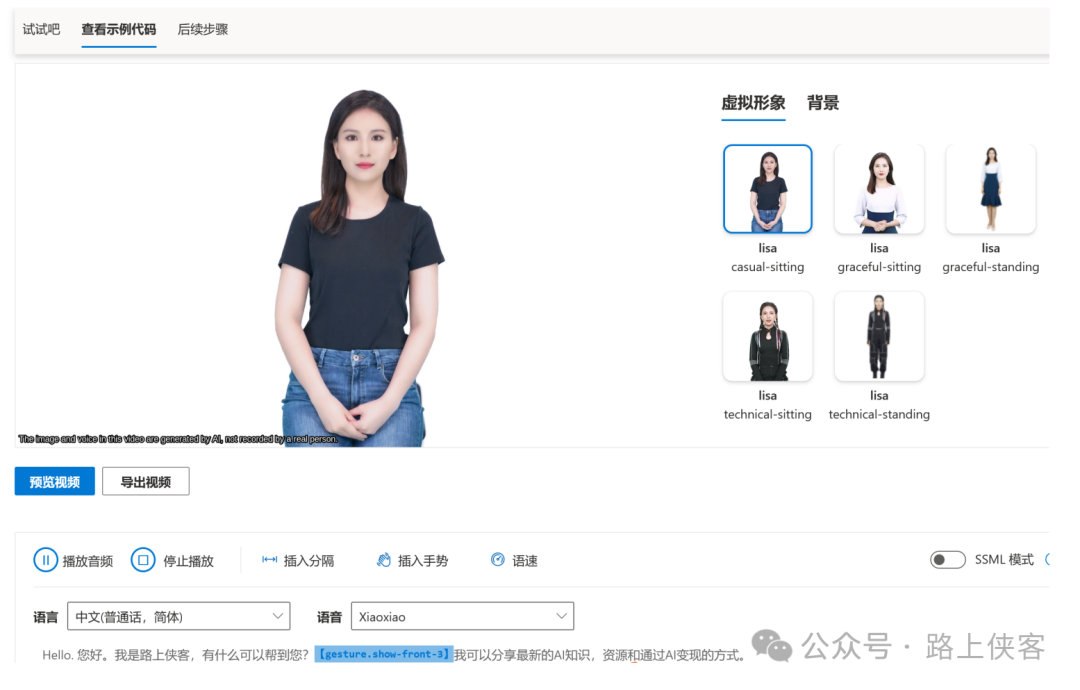Click the 停止播放 label

(188, 561)
